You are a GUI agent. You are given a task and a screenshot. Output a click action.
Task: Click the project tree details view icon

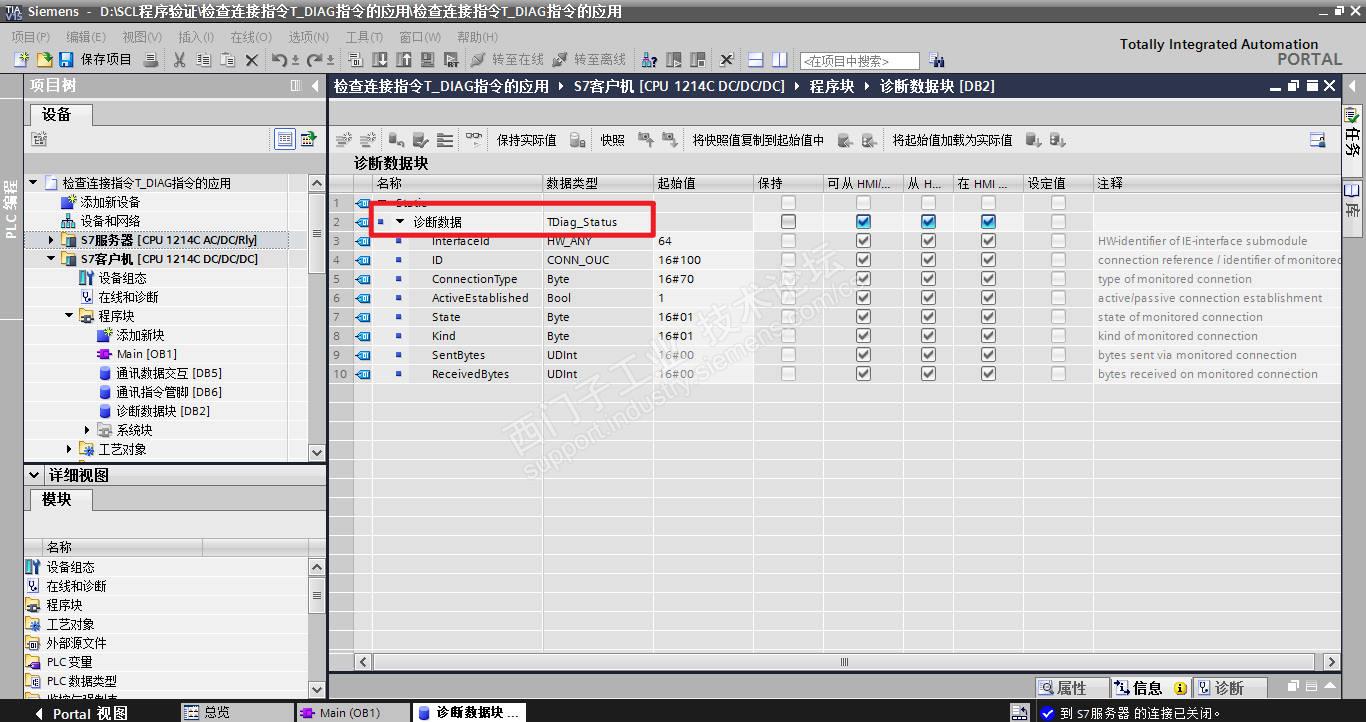pos(285,139)
